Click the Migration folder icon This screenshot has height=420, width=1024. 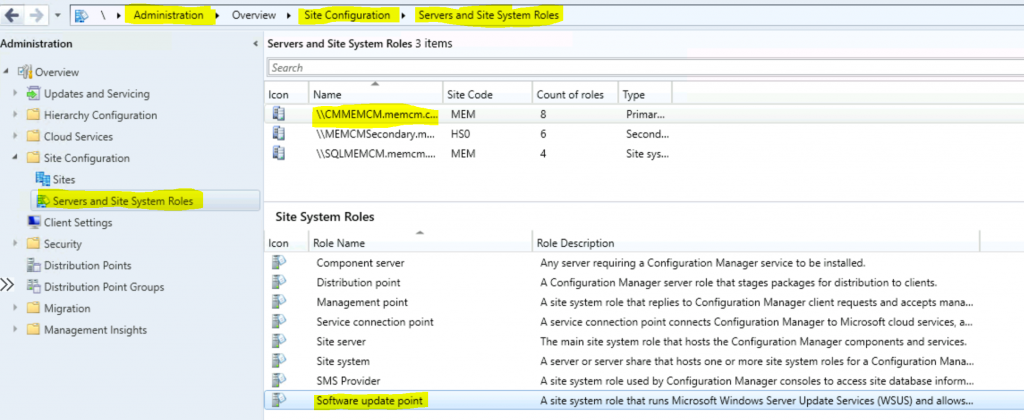click(33, 308)
